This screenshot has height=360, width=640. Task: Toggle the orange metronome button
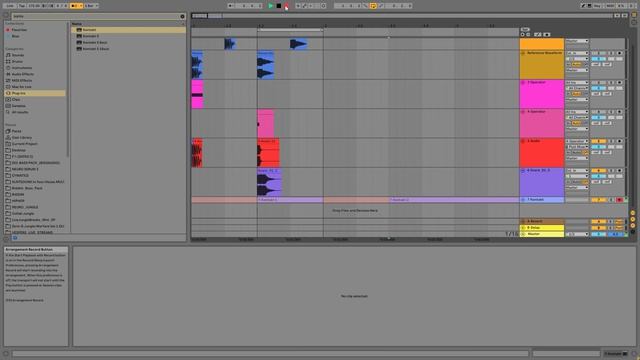click(x=75, y=6)
